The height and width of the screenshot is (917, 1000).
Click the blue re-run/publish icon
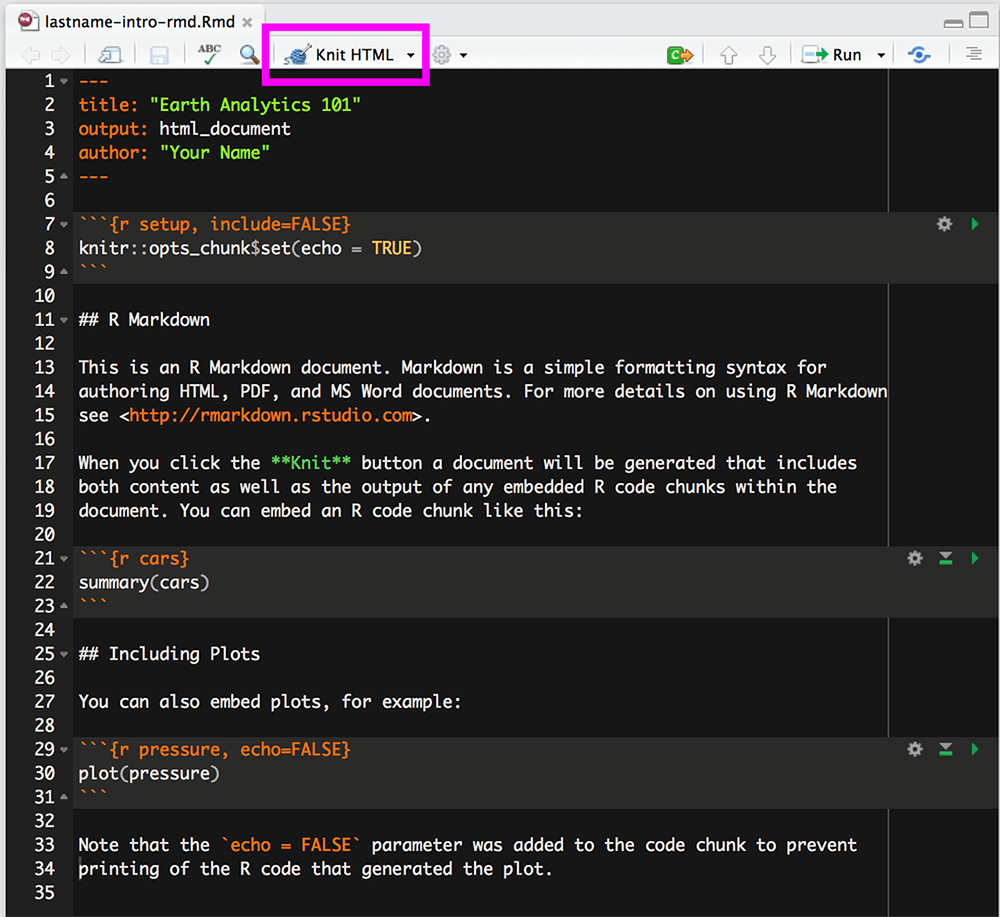pos(919,55)
